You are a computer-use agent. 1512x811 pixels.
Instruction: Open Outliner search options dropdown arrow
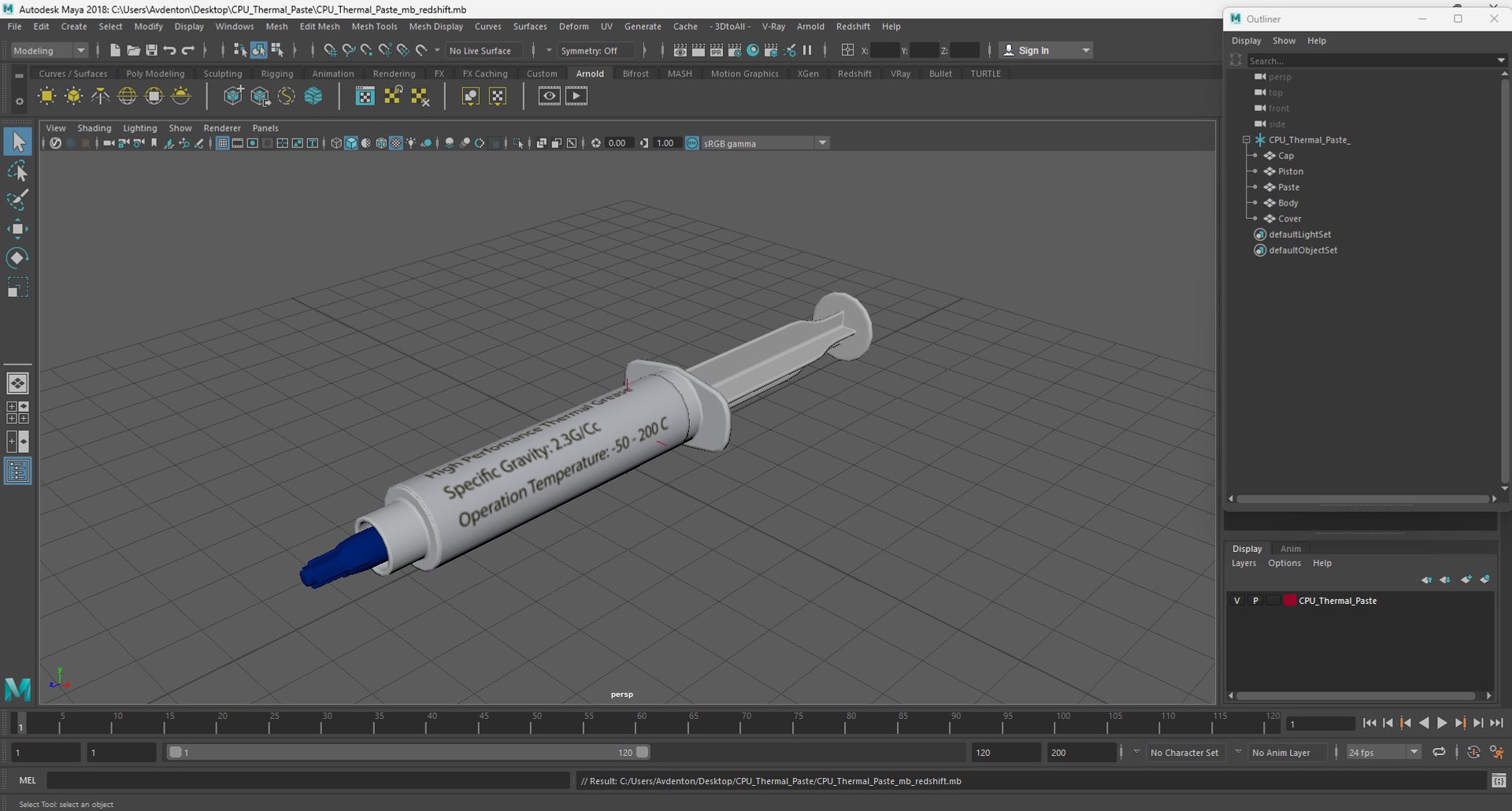click(1501, 61)
